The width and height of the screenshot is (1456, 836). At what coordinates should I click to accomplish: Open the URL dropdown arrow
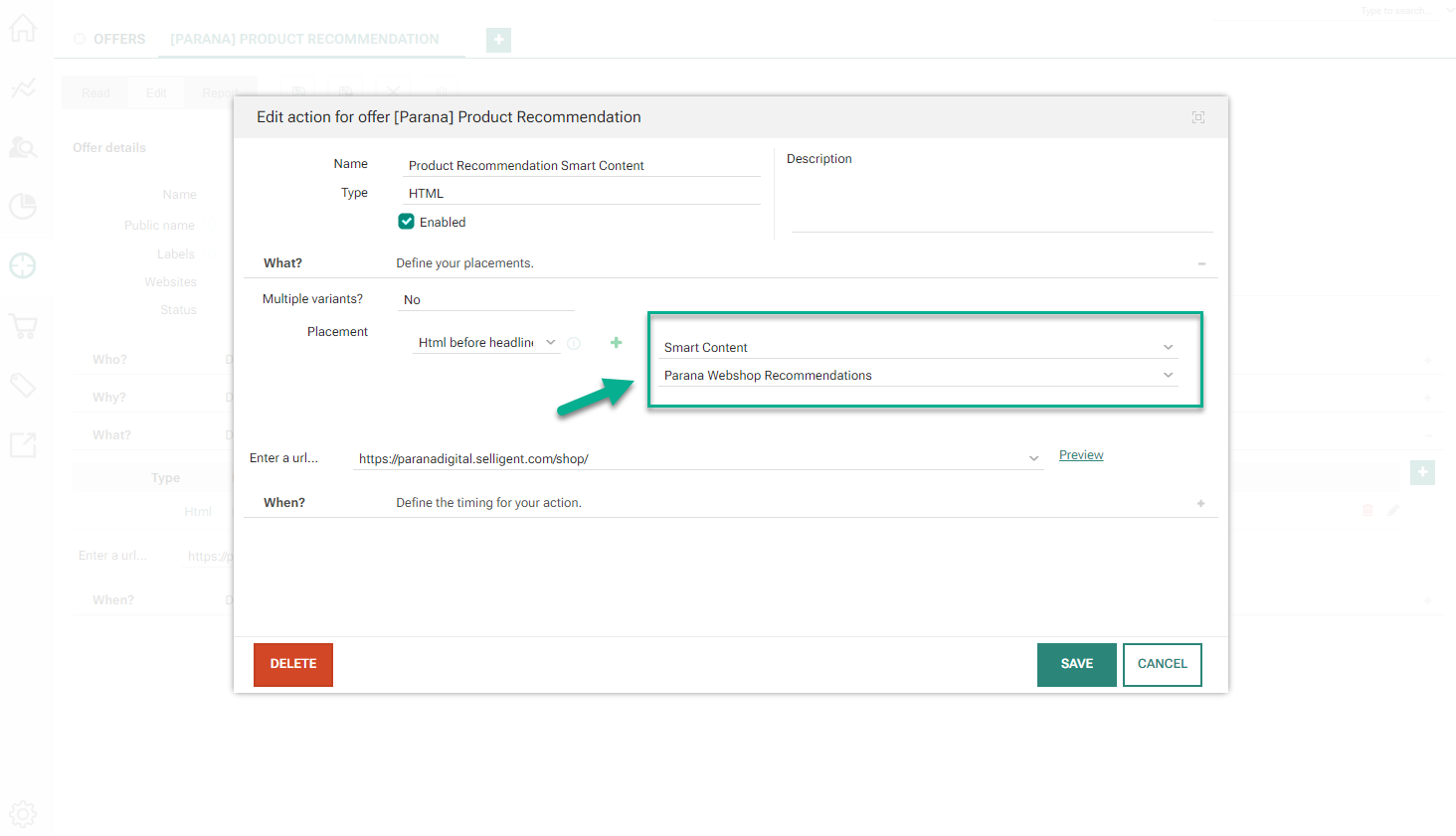point(1033,458)
